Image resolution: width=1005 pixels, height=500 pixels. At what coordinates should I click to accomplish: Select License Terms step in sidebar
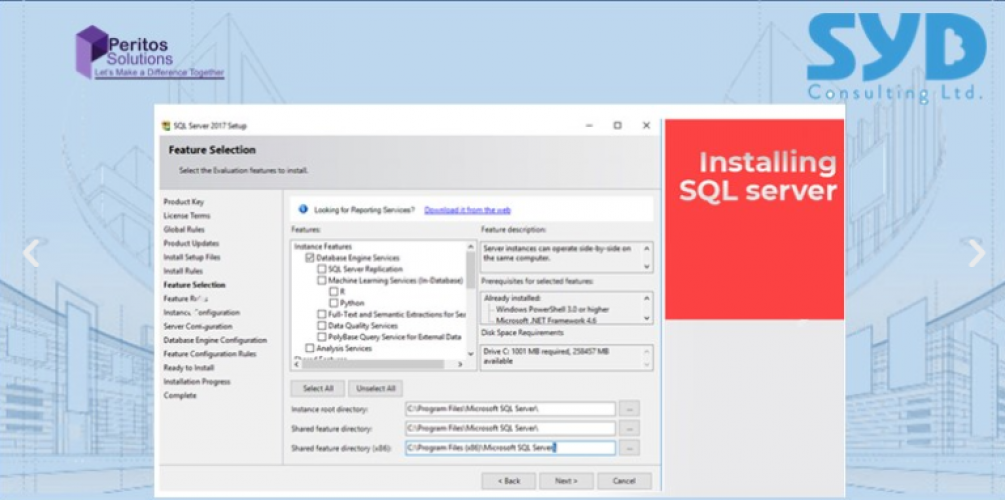pyautogui.click(x=187, y=216)
